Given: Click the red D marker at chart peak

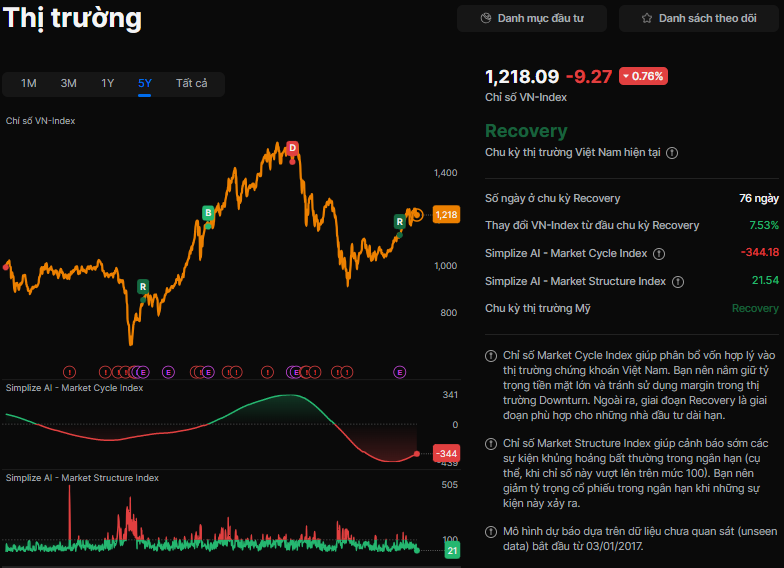Looking at the screenshot, I should pyautogui.click(x=293, y=149).
